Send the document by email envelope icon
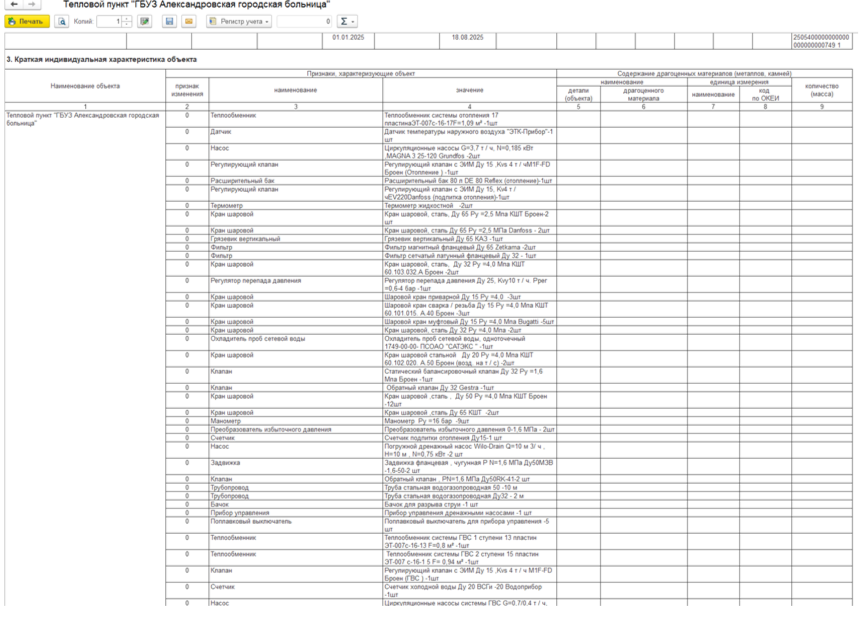861x620 pixels. click(x=189, y=21)
